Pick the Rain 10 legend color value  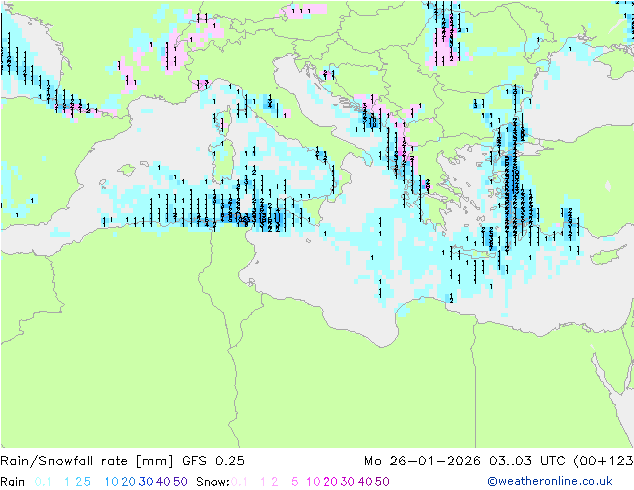(x=112, y=482)
